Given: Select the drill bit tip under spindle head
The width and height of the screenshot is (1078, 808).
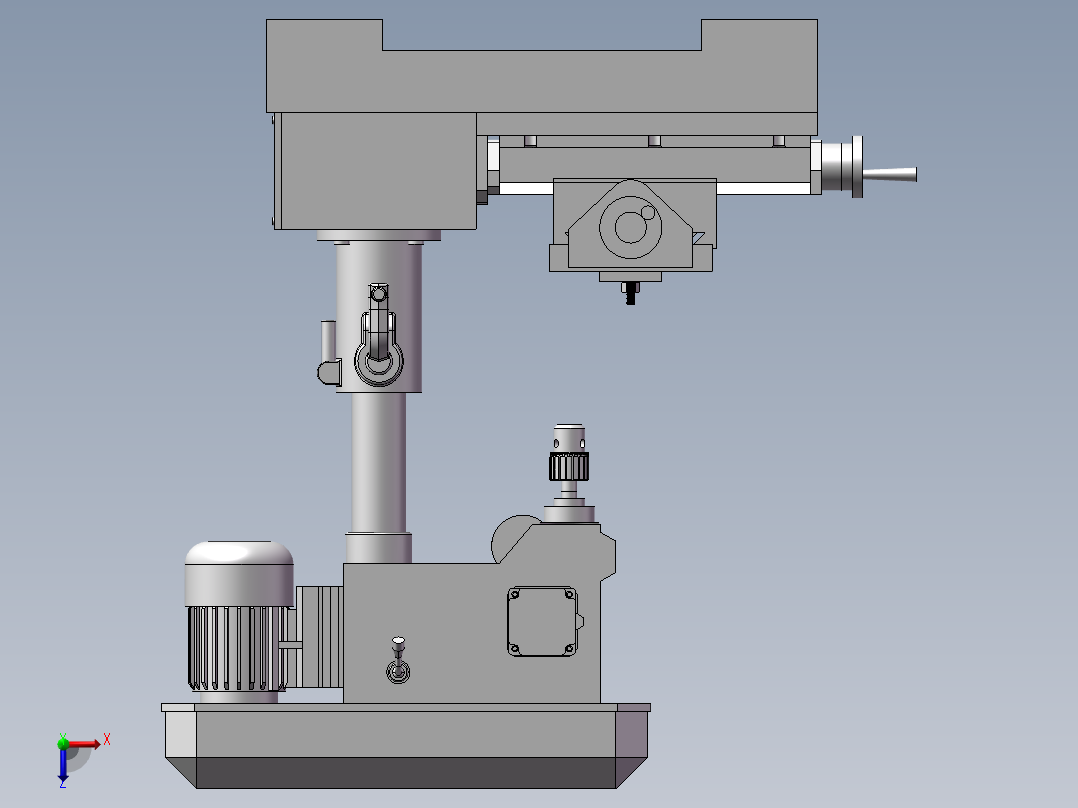Looking at the screenshot, I should tap(630, 293).
